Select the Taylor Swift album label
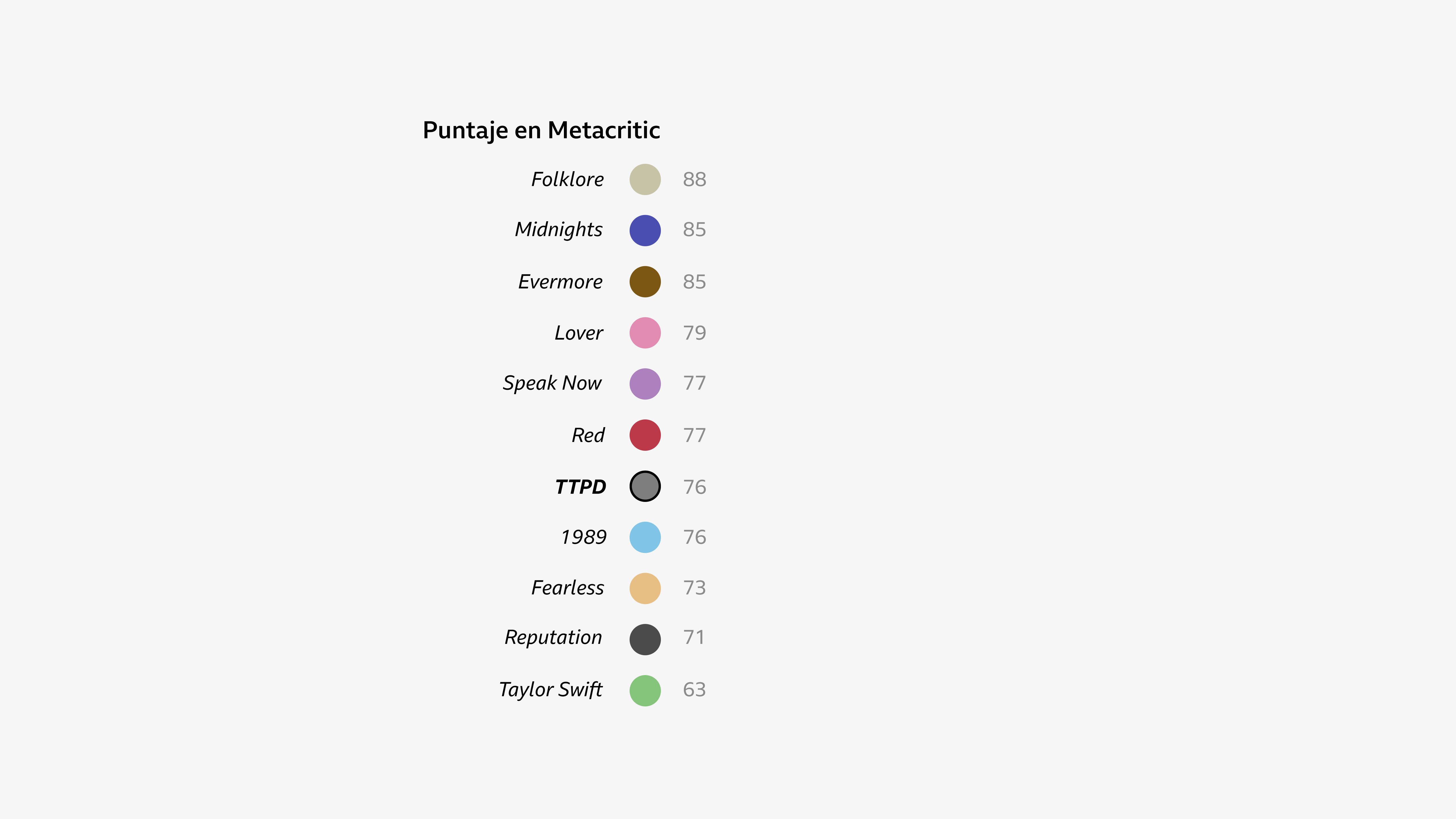Screen dimensions: 1456x819 coord(551,690)
